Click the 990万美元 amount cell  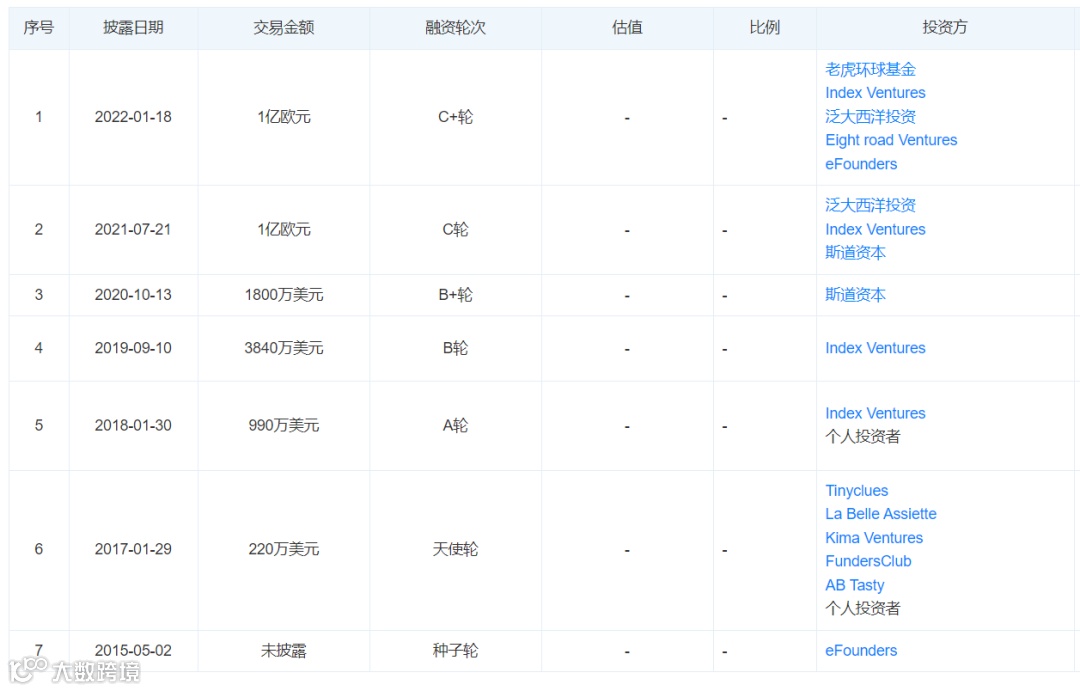(x=284, y=426)
